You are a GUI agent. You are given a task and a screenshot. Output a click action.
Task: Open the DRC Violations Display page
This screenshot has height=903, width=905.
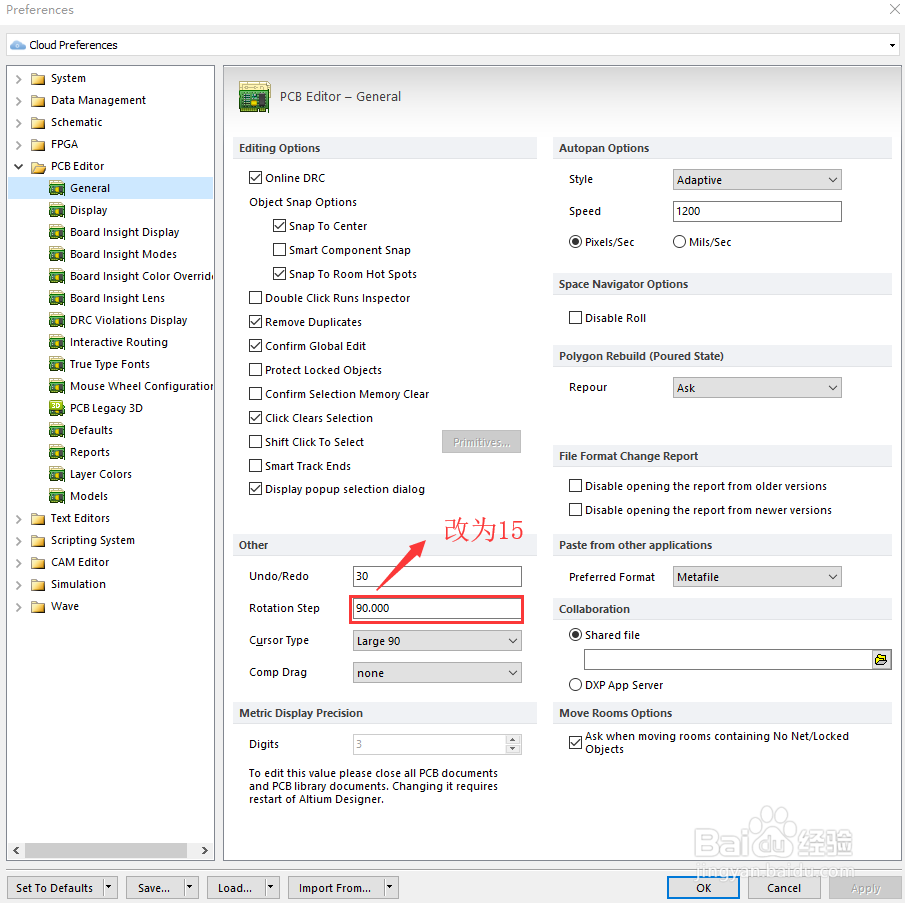click(128, 320)
